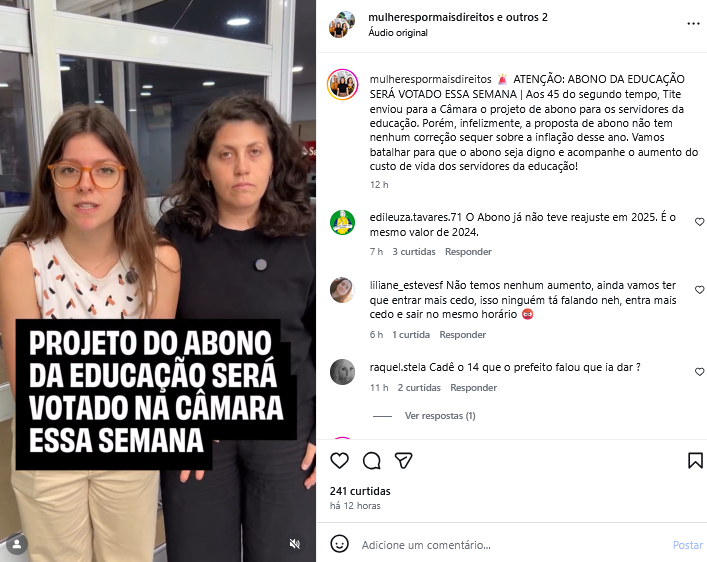The image size is (707, 562).
Task: Click the Postar button
Action: coord(688,545)
